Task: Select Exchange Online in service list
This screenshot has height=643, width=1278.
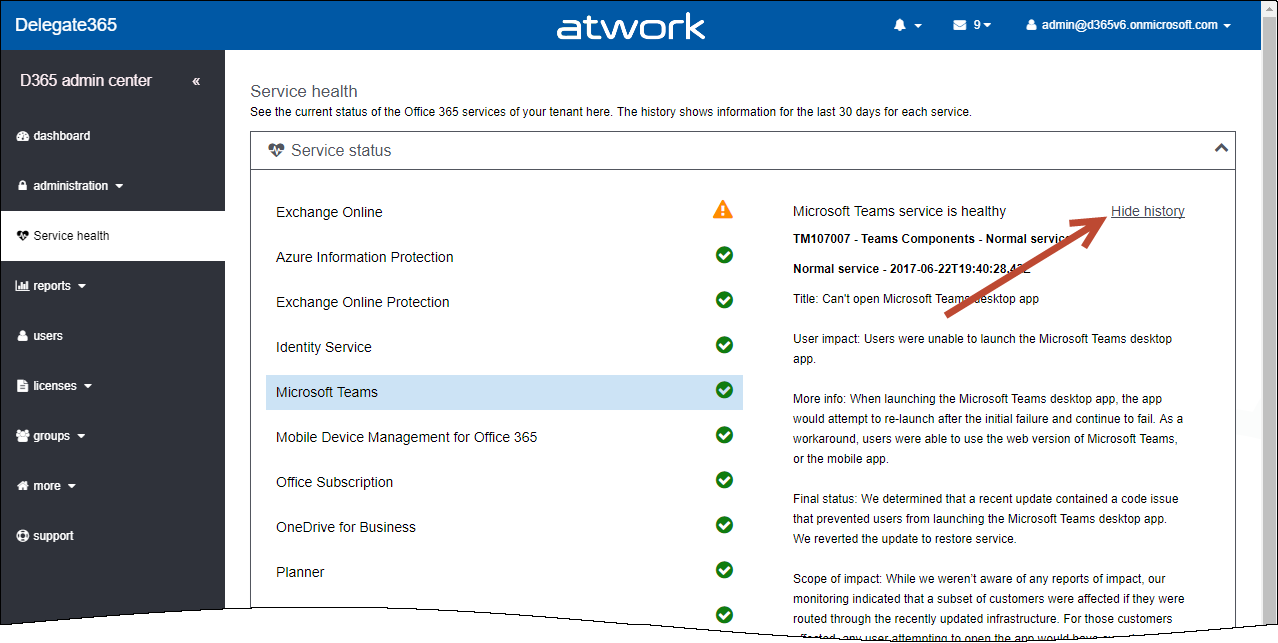Action: click(x=504, y=212)
